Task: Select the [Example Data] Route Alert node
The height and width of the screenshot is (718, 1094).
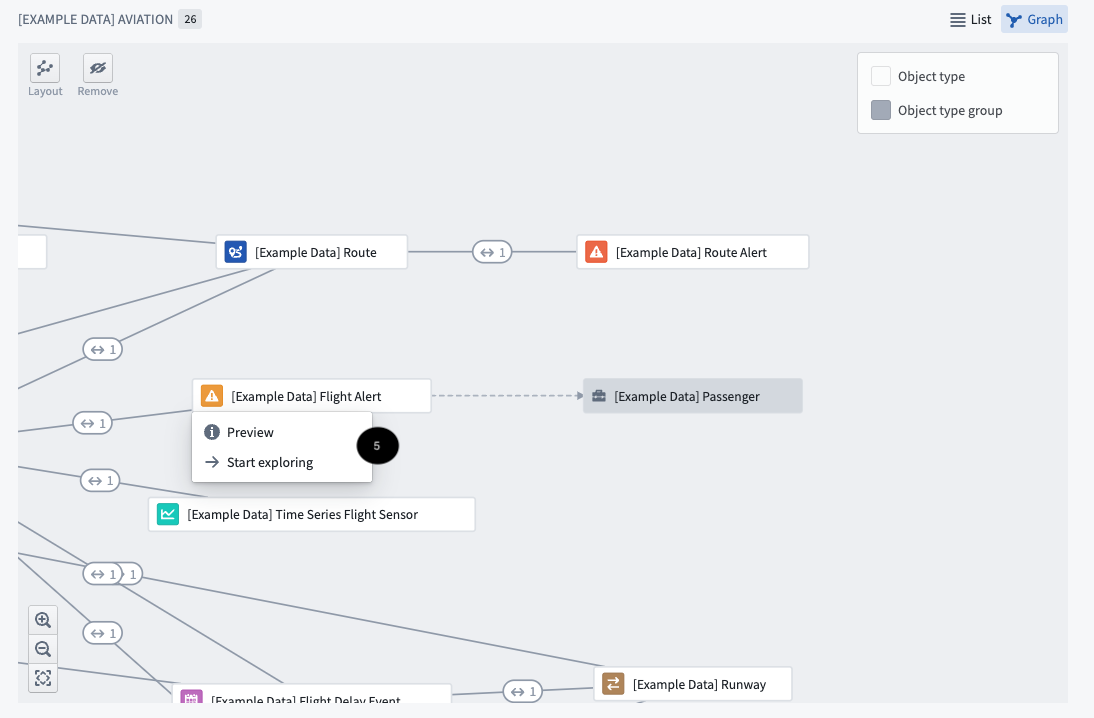Action: (693, 252)
